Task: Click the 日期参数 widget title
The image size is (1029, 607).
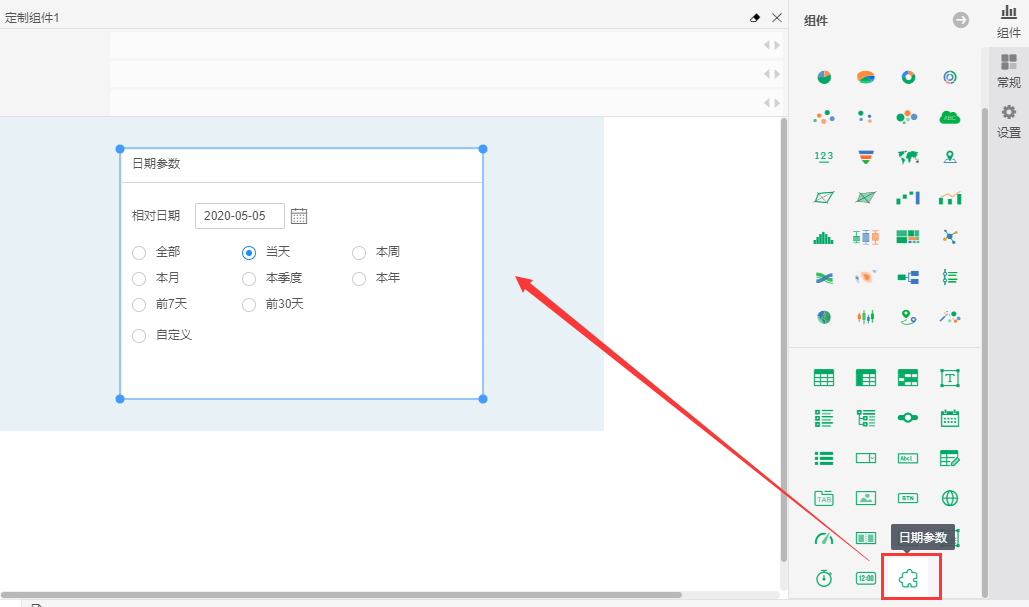Action: 156,164
